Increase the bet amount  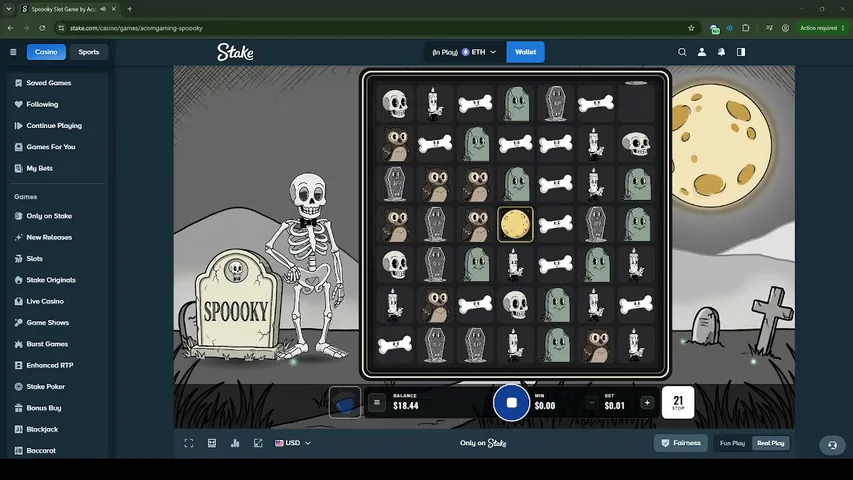(x=647, y=403)
